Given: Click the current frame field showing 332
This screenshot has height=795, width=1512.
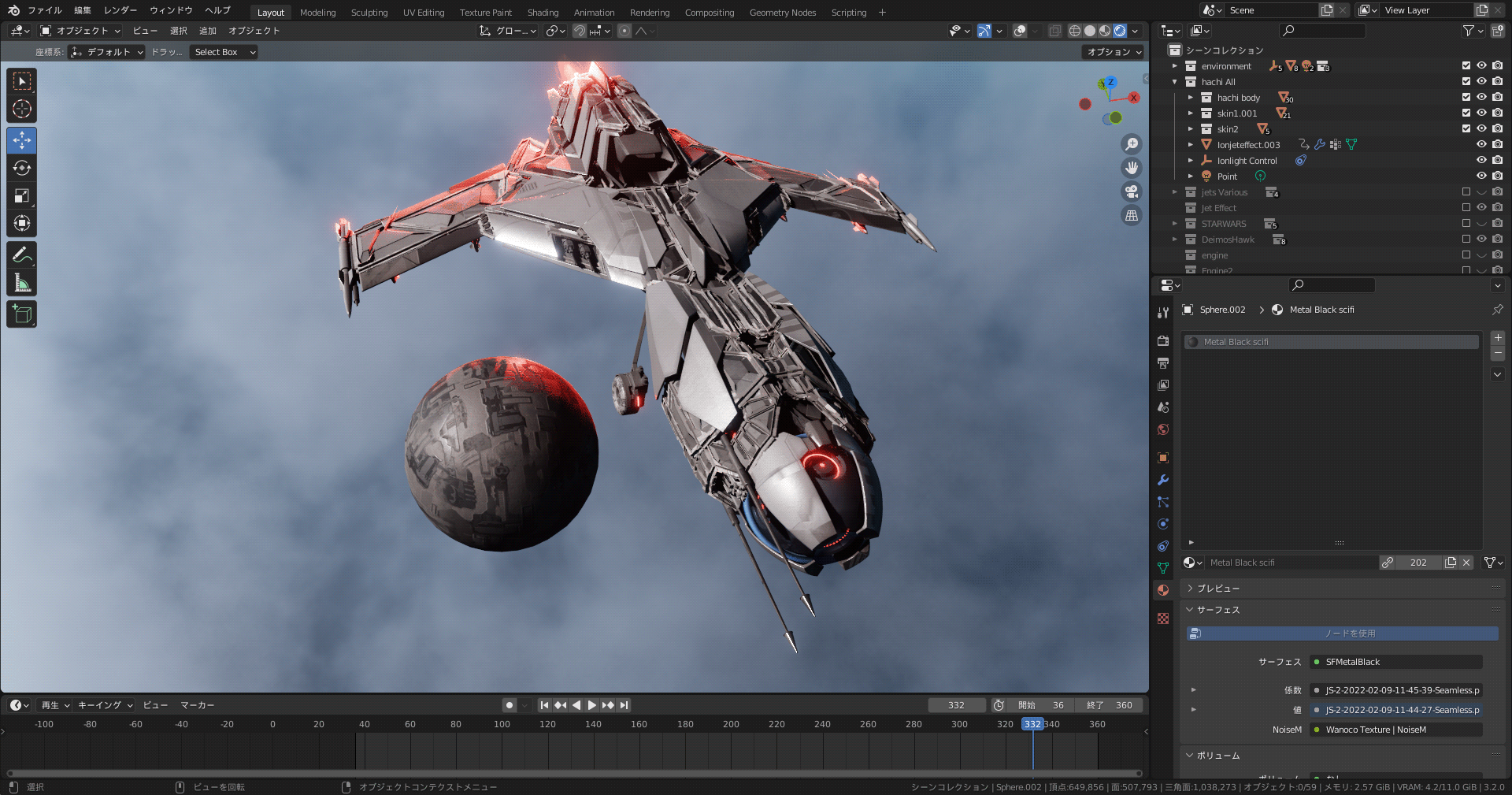Looking at the screenshot, I should click(956, 704).
